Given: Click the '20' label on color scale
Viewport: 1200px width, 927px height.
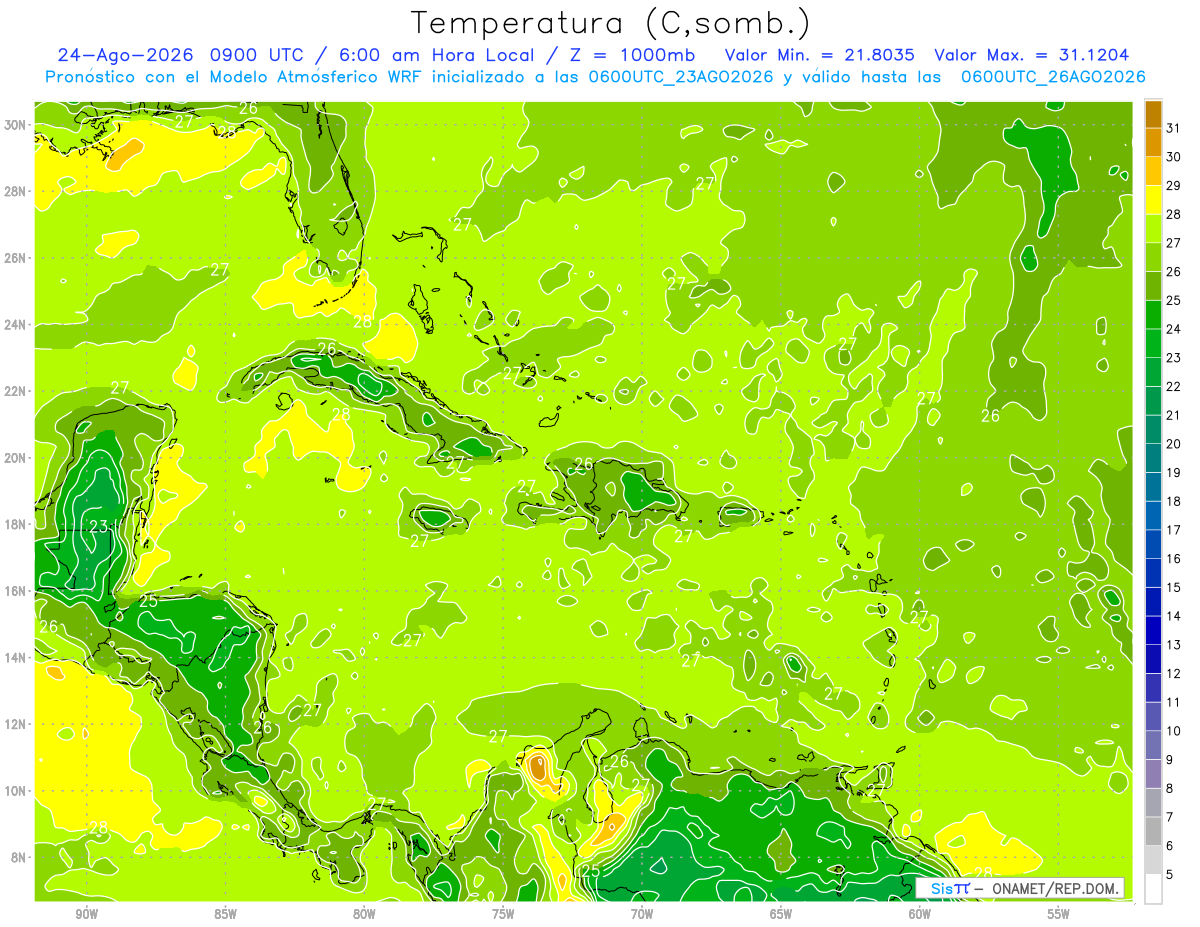Looking at the screenshot, I should tap(1174, 444).
